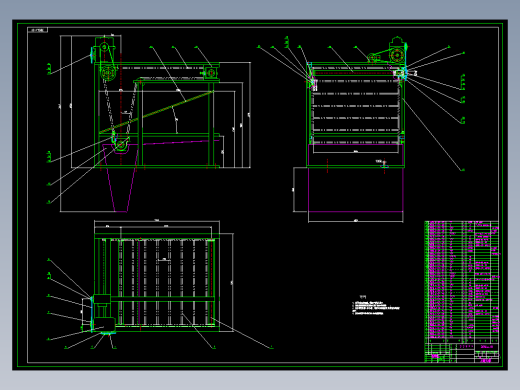
Task: Select the small foot bracket in right view
Action: 384,163
